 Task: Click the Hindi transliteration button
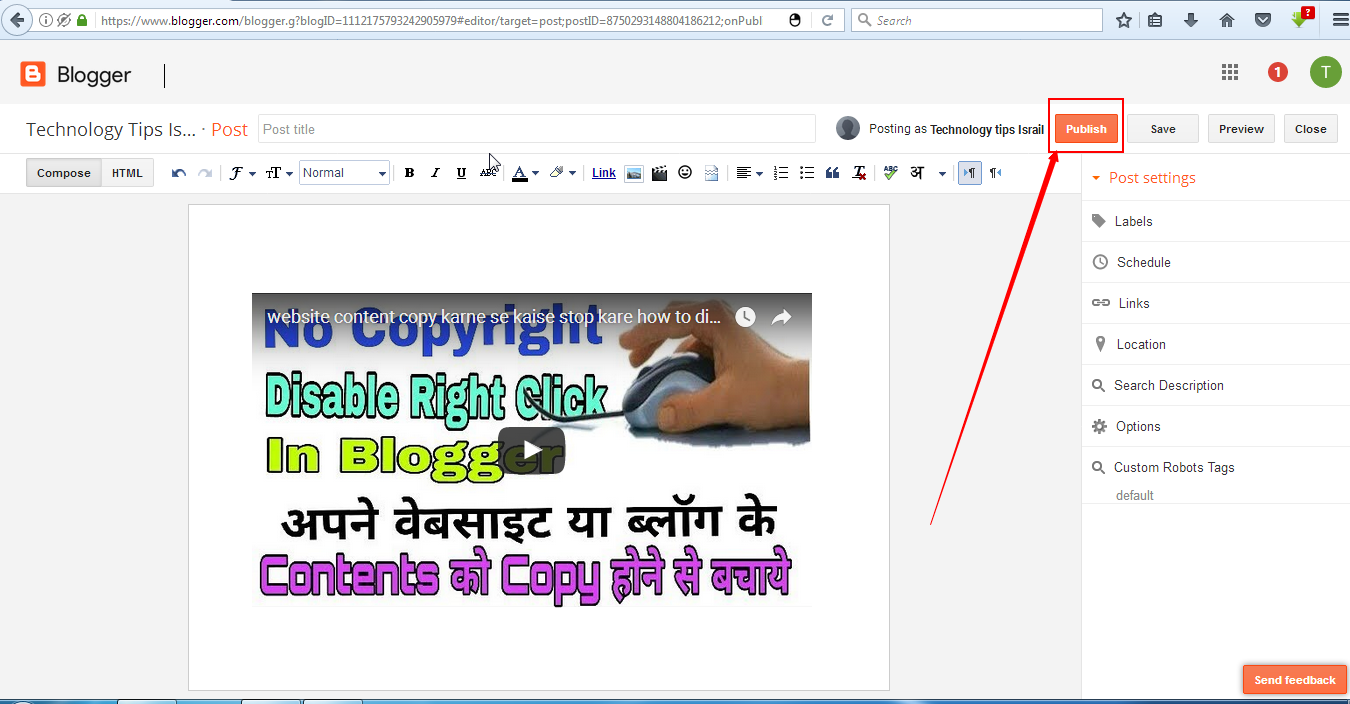(x=917, y=173)
